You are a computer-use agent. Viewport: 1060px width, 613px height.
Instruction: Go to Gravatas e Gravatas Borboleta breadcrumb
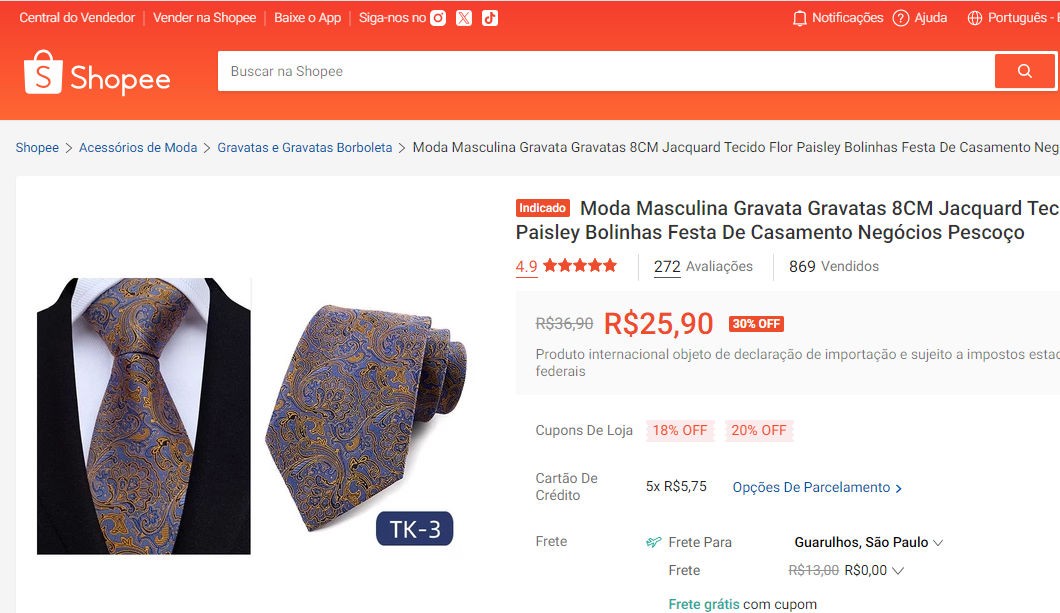(x=305, y=147)
